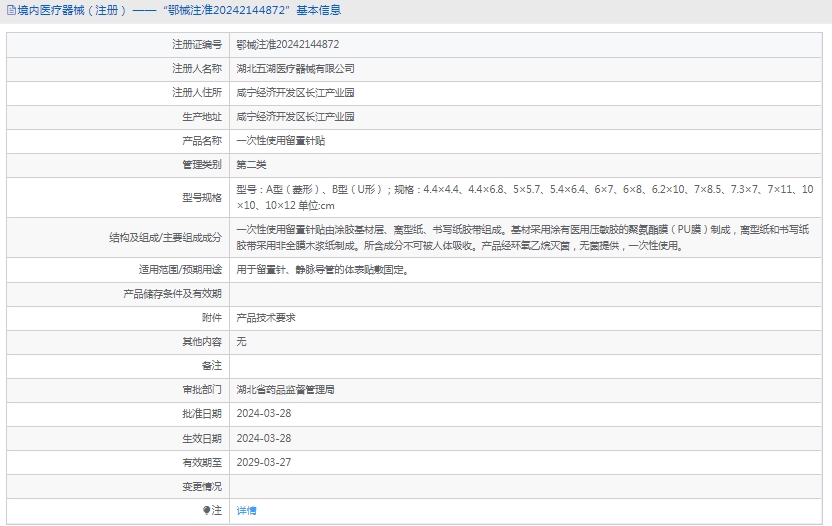Select registration number 鄂械注准20242144872 value
The height and width of the screenshot is (526, 832).
287,45
